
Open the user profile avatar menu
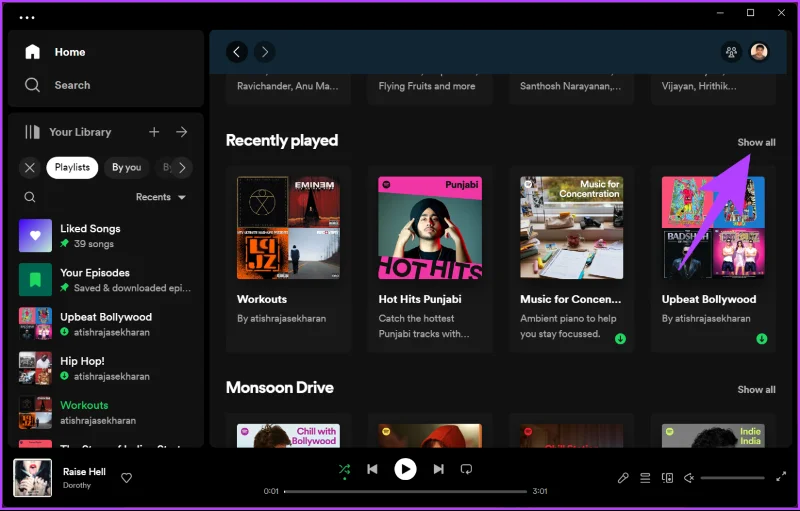[x=759, y=52]
